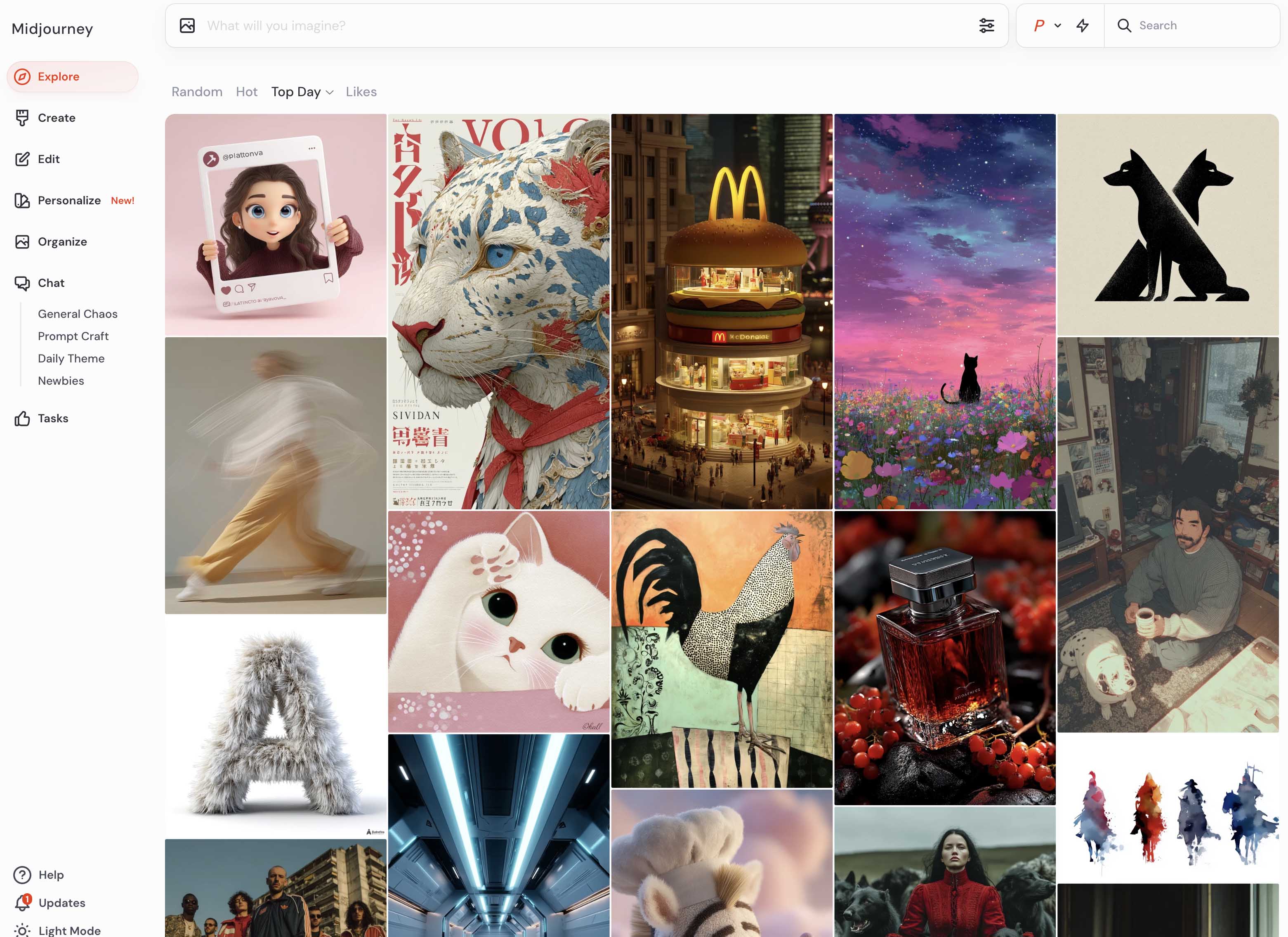This screenshot has height=937, width=1288.
Task: Click the Chat bubbles icon
Action: (x=22, y=283)
